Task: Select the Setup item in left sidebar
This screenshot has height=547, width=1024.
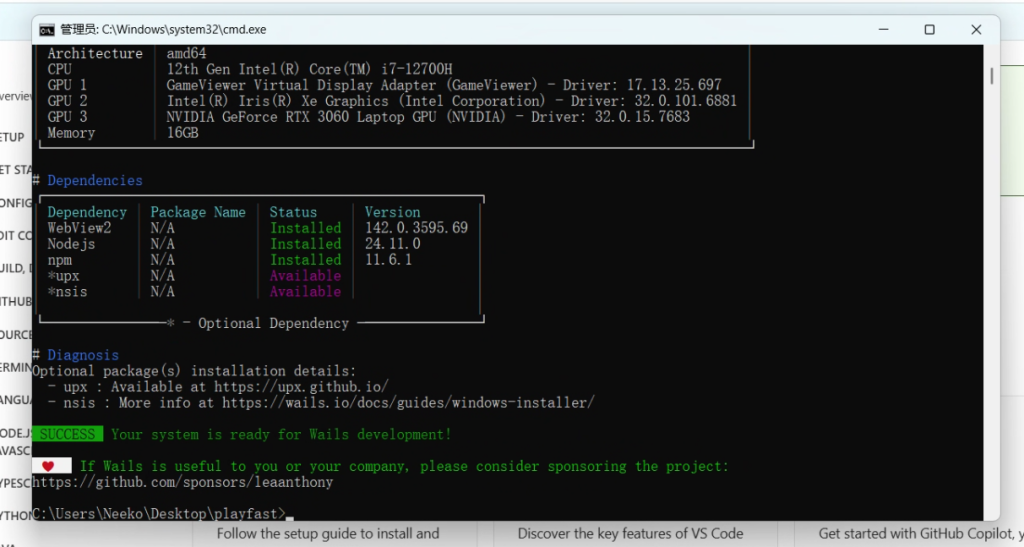Action: [x=12, y=137]
